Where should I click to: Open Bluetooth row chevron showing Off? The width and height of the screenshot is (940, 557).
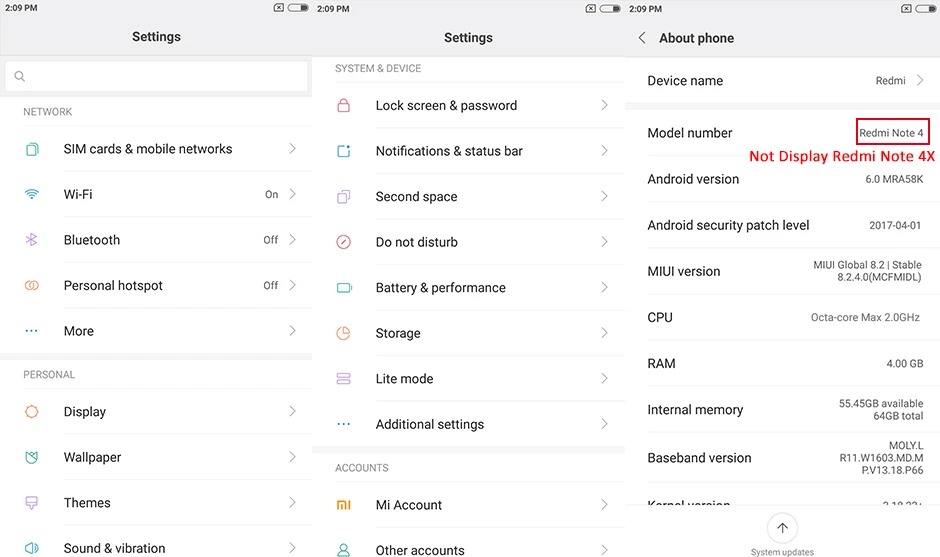pyautogui.click(x=293, y=239)
